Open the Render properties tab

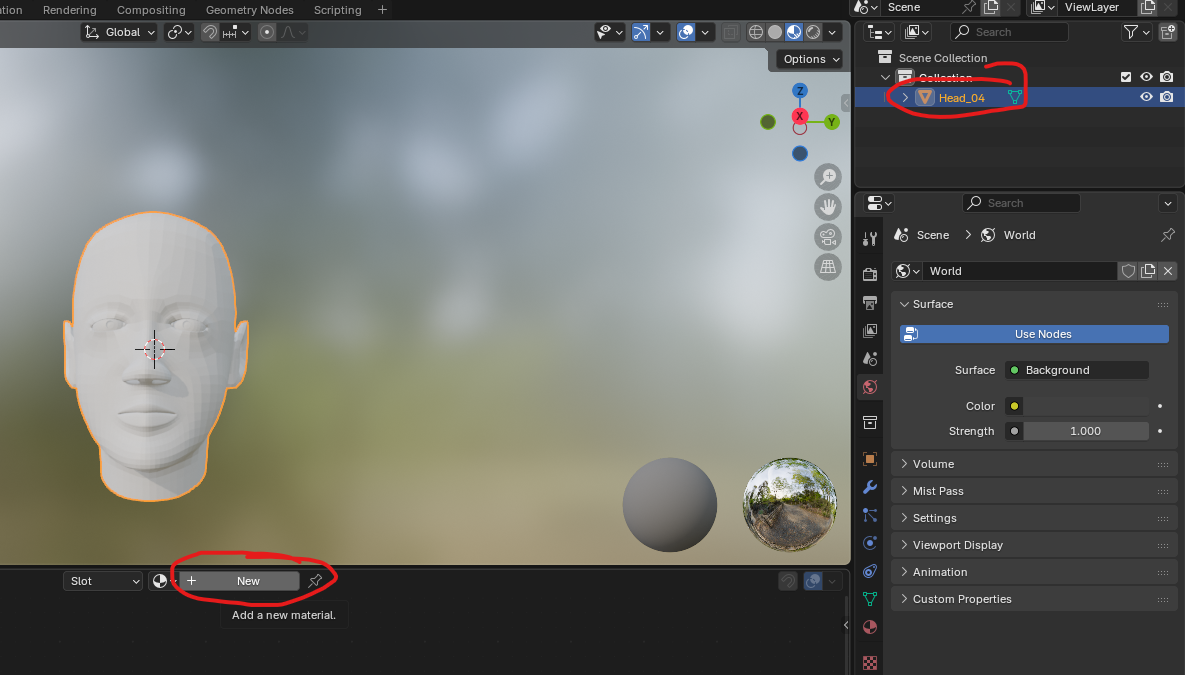(x=870, y=274)
